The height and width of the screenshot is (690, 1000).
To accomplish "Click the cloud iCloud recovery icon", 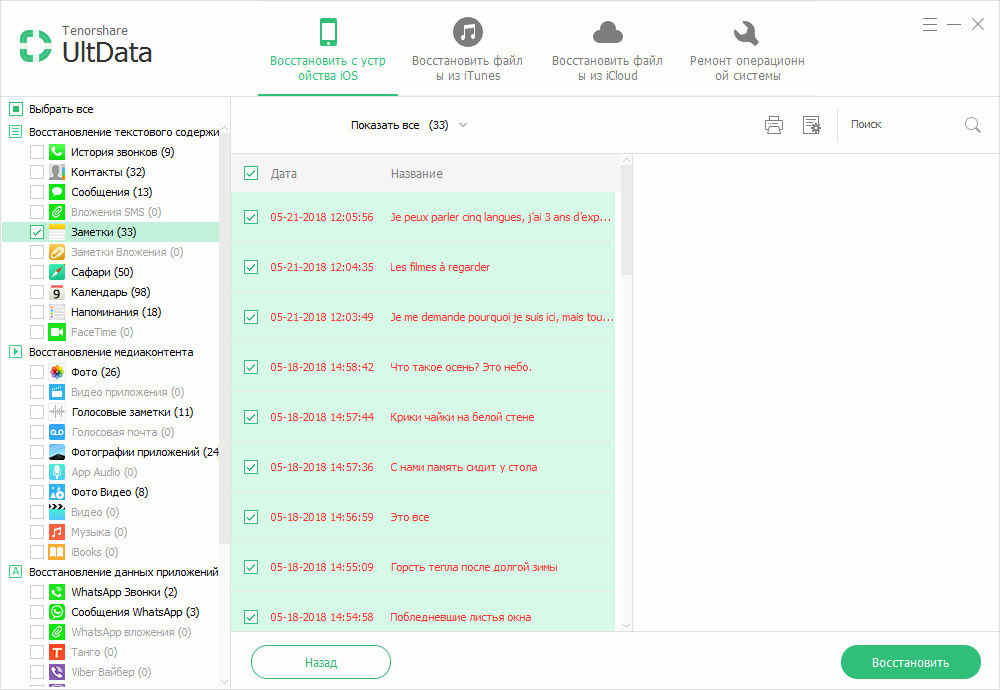I will click(607, 33).
